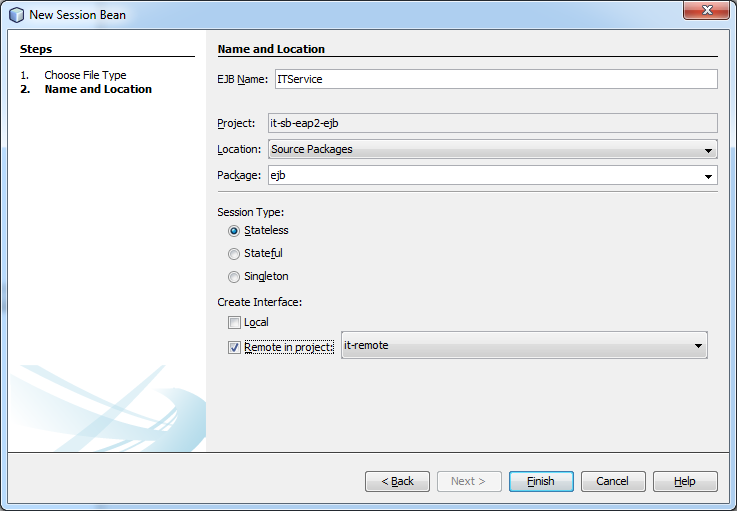This screenshot has height=511, width=737.
Task: Enable the Local interface checkbox
Action: (234, 322)
